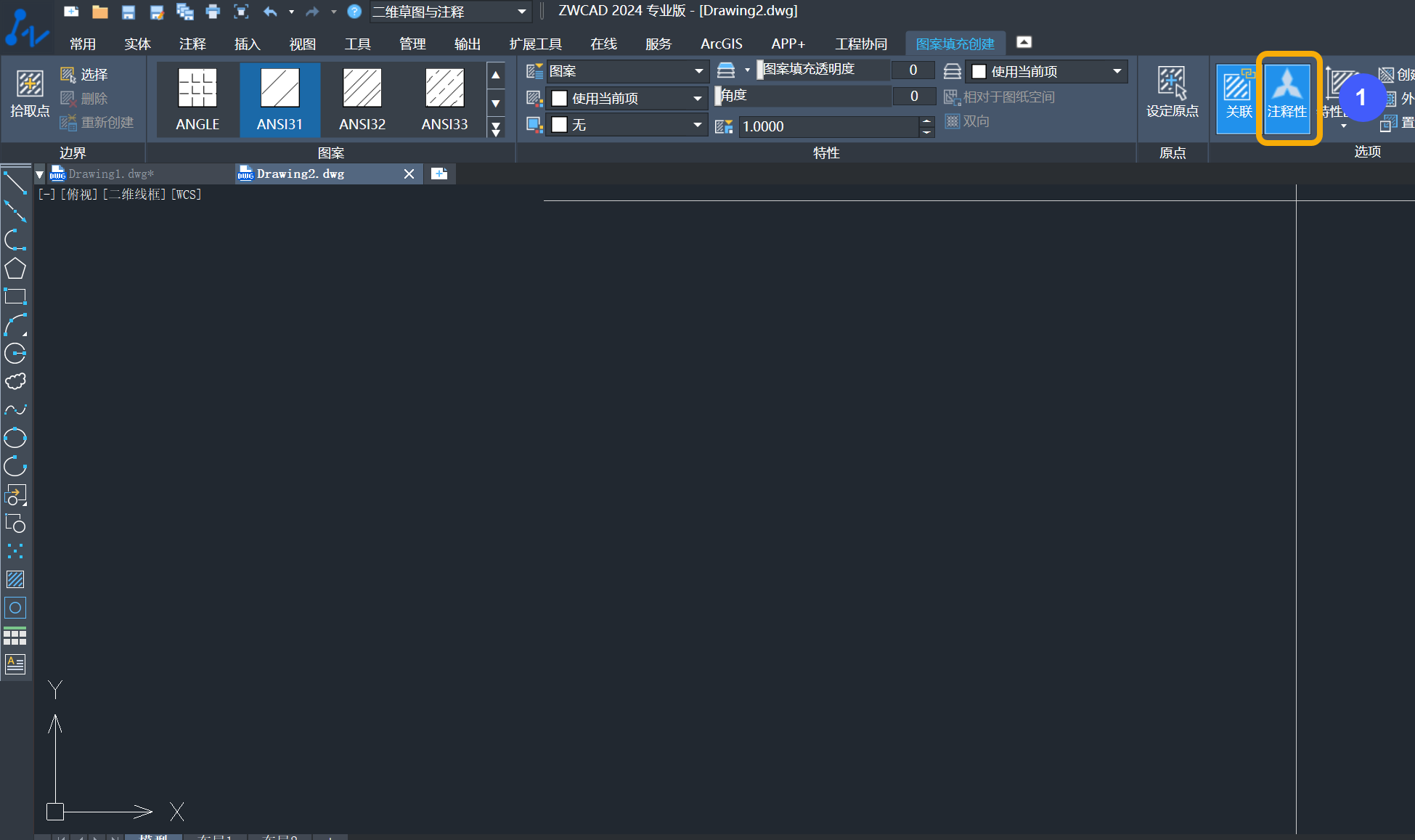Image resolution: width=1415 pixels, height=840 pixels.
Task: Select the Revision Cloud tool
Action: (15, 382)
